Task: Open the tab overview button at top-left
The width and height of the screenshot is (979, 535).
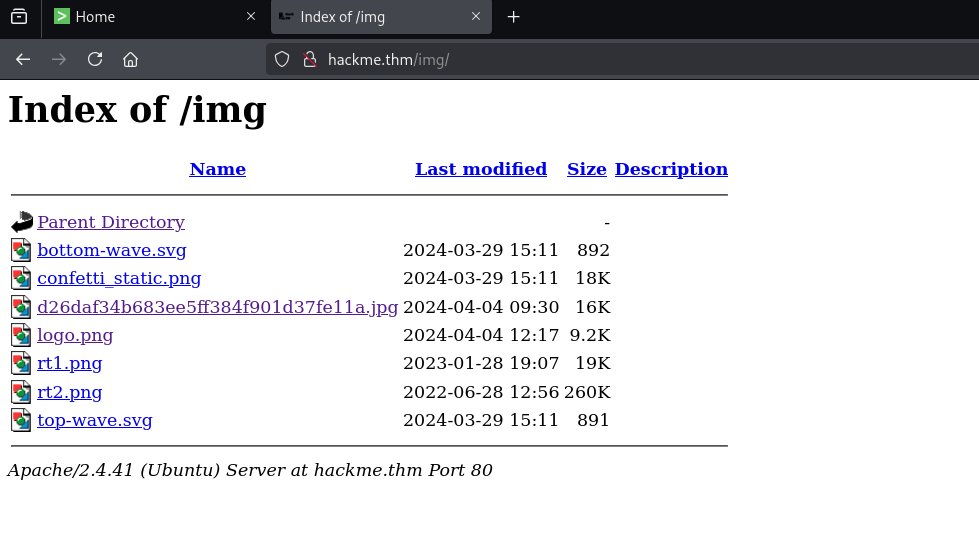Action: click(19, 17)
